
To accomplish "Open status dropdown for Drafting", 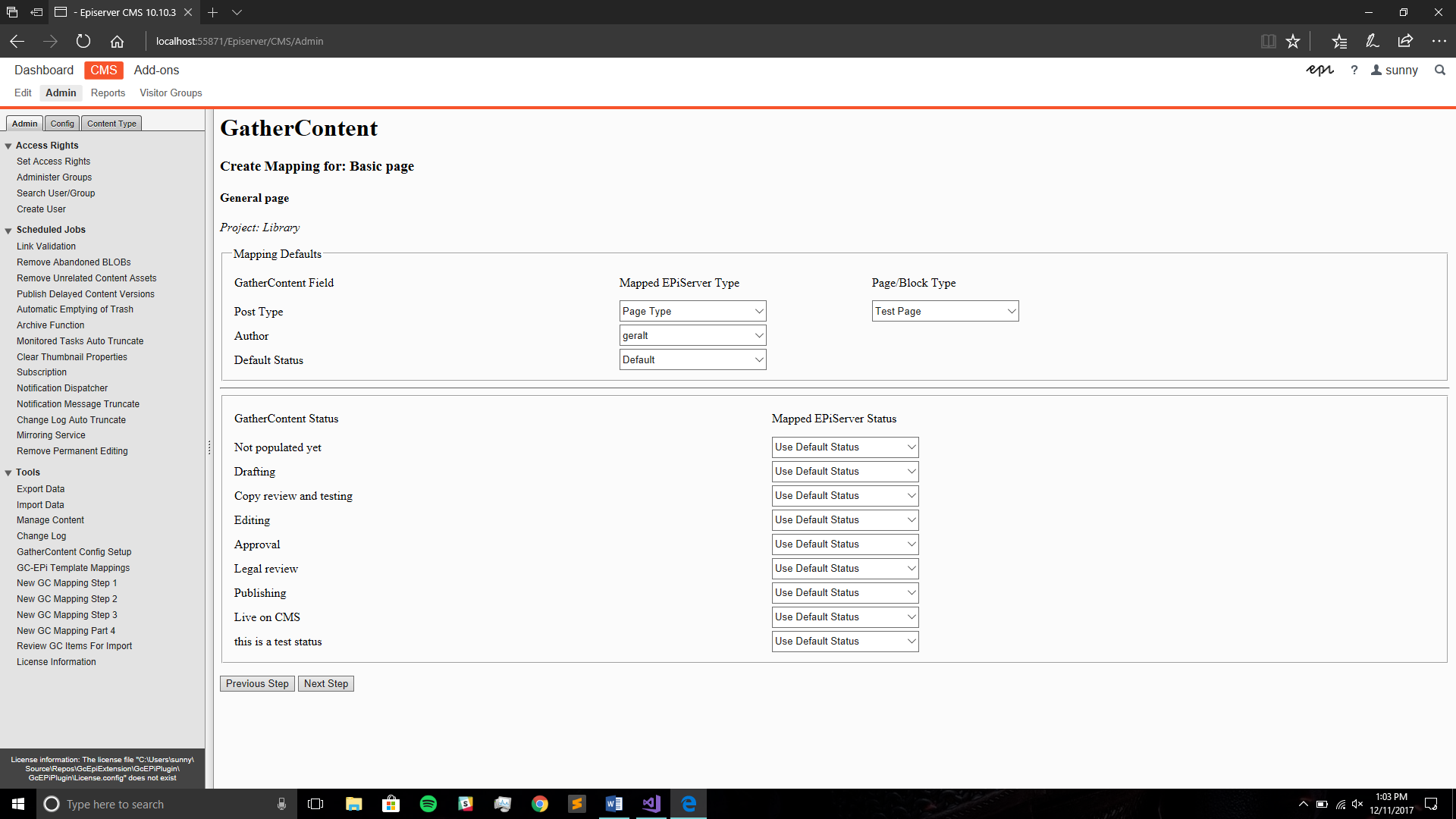I will (x=845, y=471).
